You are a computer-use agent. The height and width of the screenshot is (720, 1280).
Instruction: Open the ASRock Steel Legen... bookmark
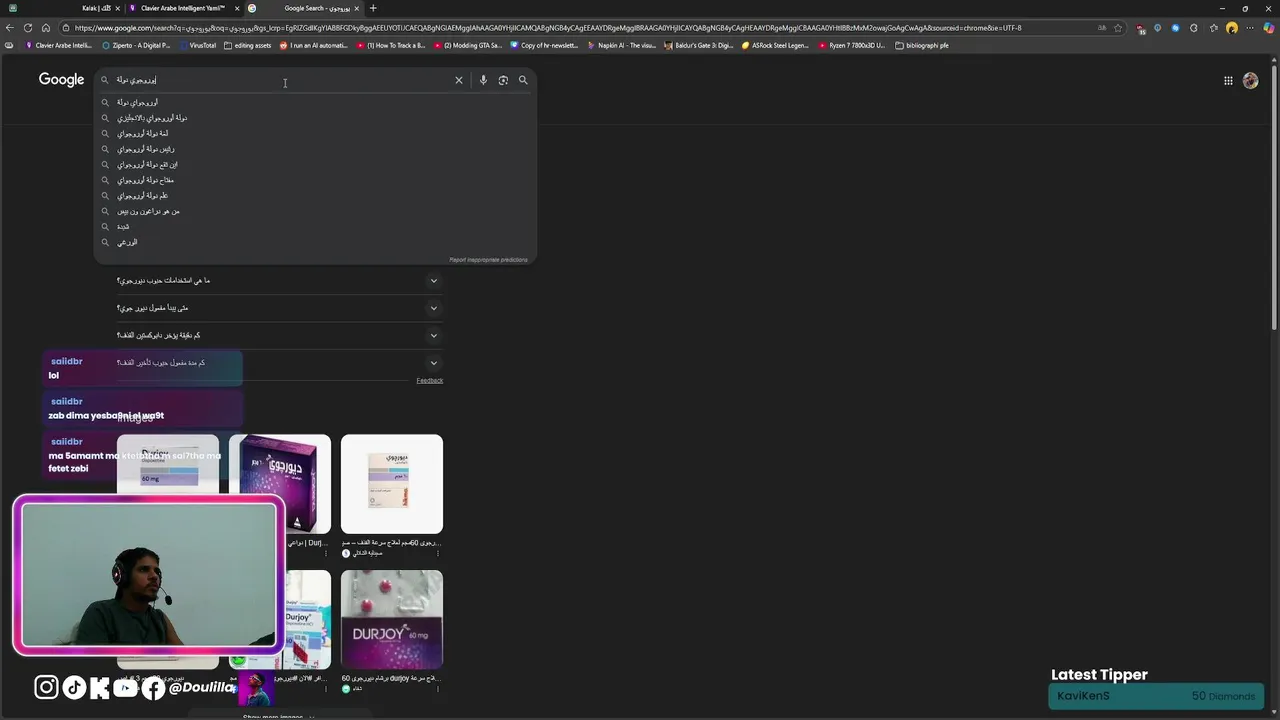(x=776, y=45)
